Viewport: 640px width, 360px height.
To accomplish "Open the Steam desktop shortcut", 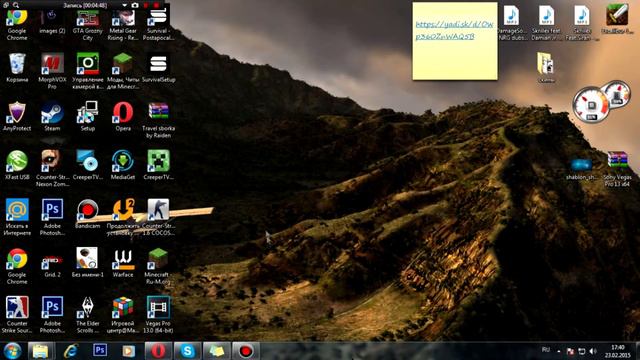I will click(52, 116).
